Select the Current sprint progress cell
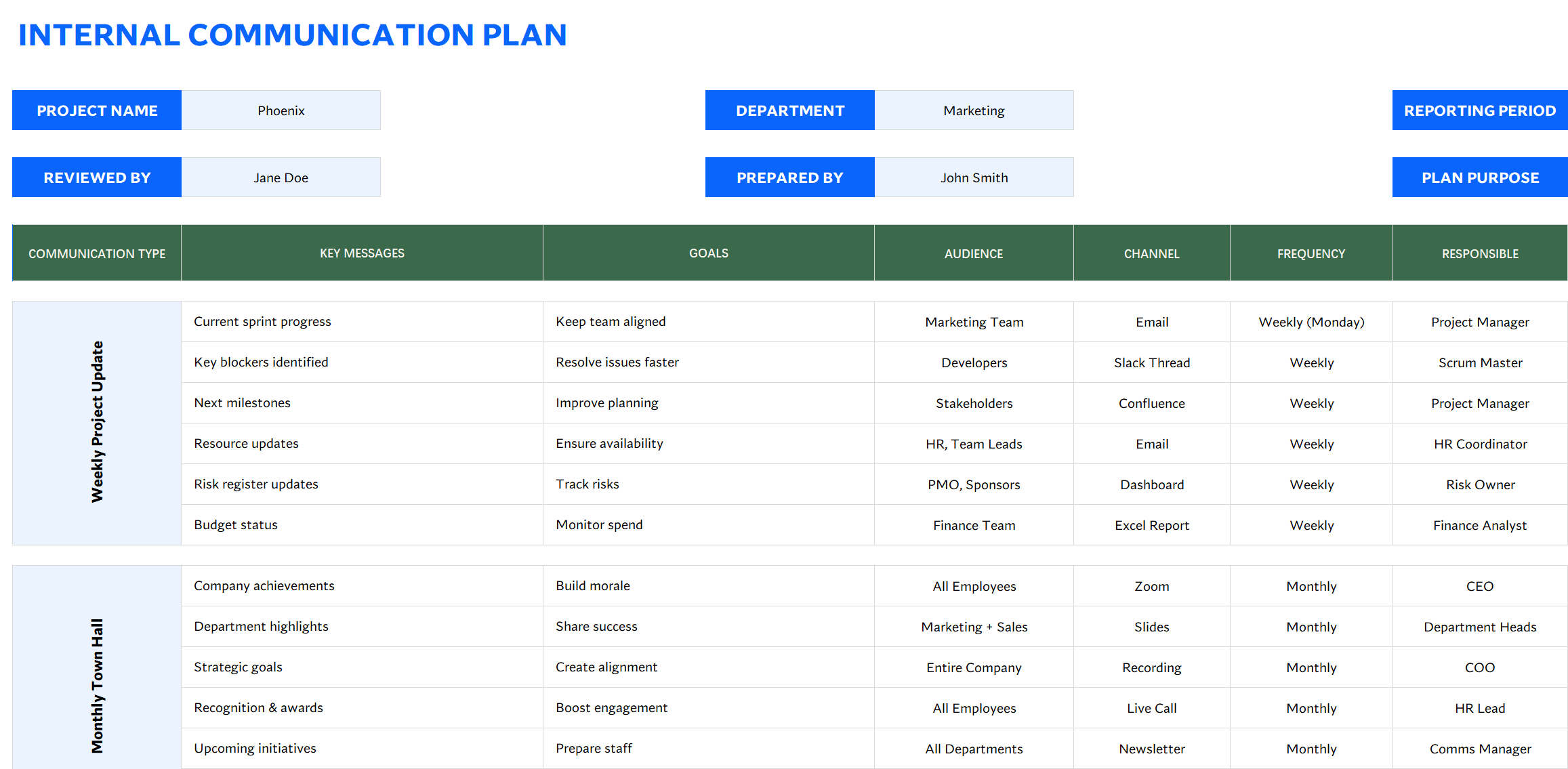This screenshot has height=769, width=1568. click(363, 322)
